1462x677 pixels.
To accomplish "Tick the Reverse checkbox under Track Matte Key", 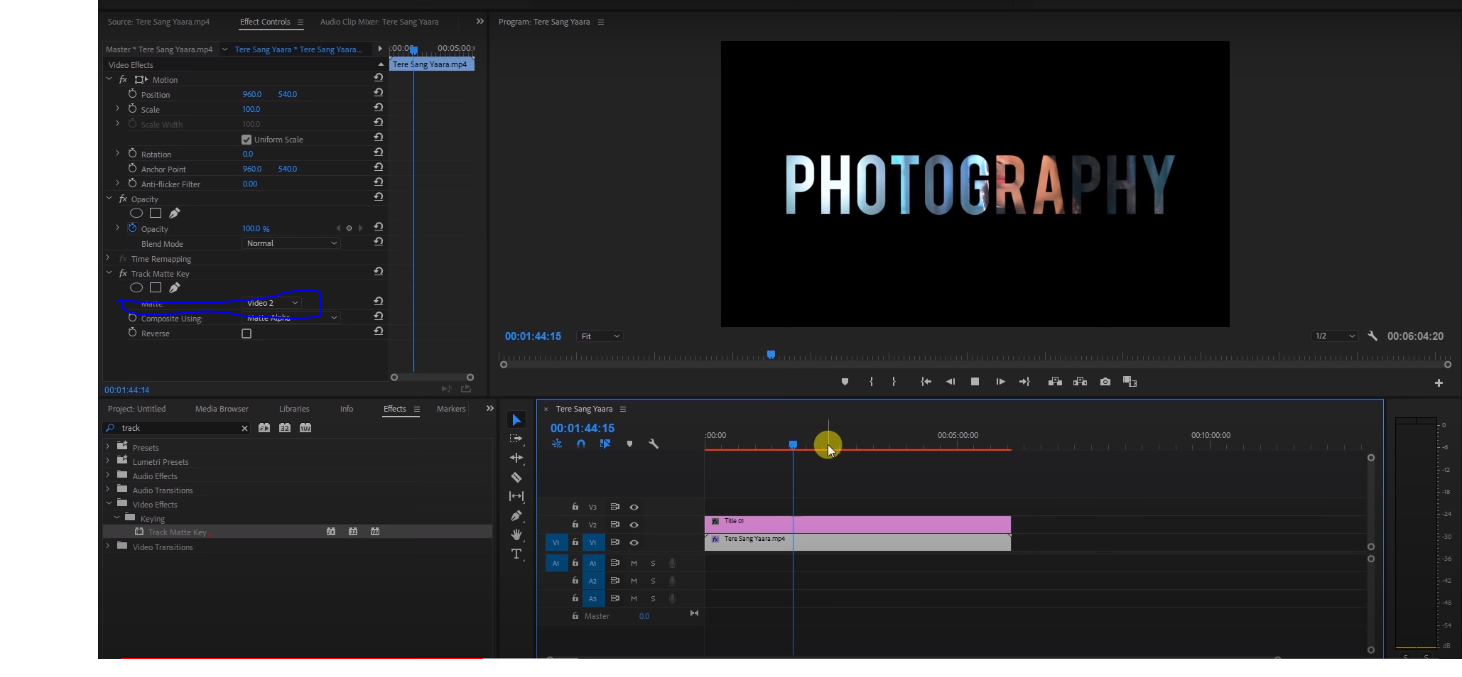I will [x=245, y=333].
